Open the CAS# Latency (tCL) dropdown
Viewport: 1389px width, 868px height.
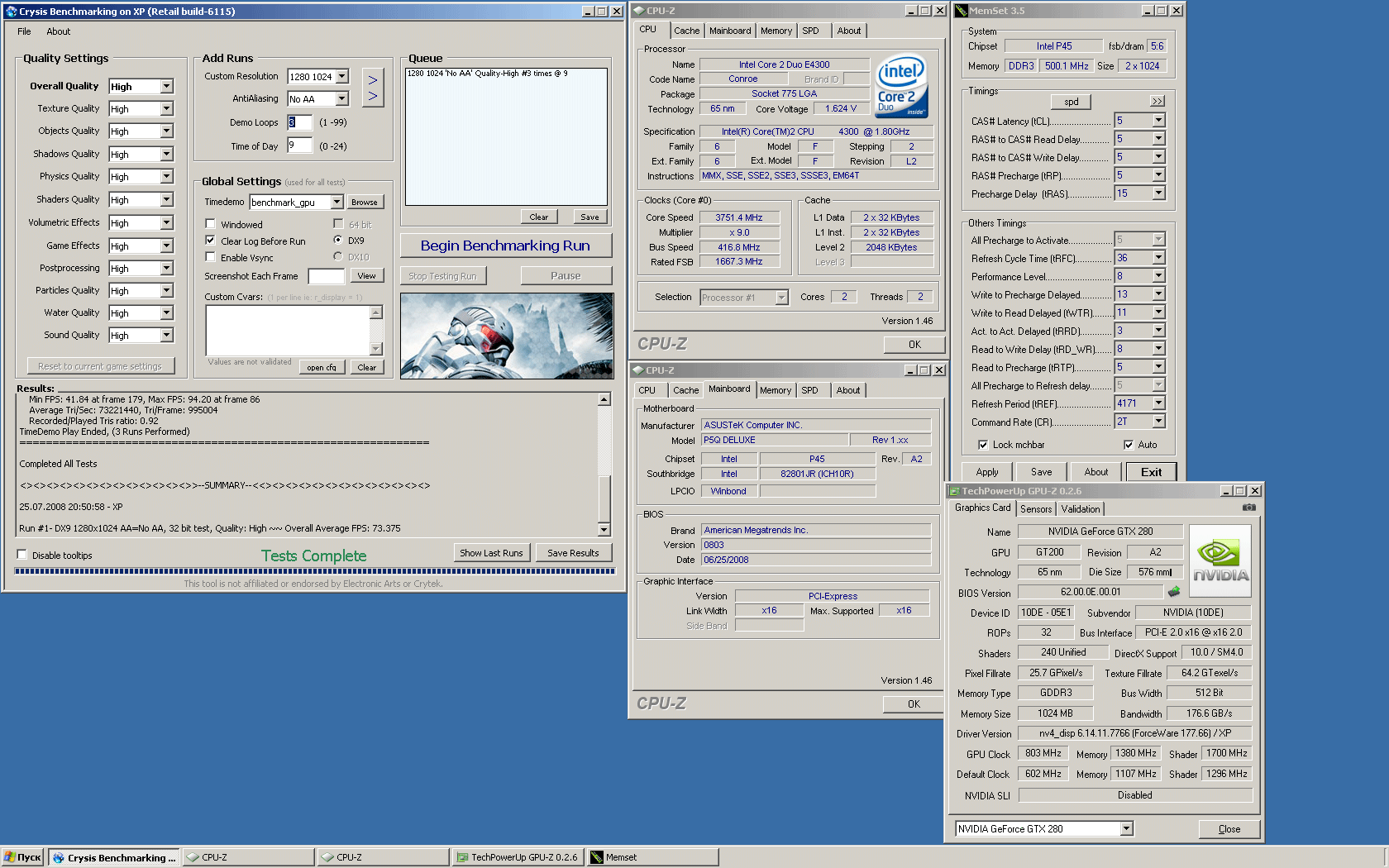1158,121
